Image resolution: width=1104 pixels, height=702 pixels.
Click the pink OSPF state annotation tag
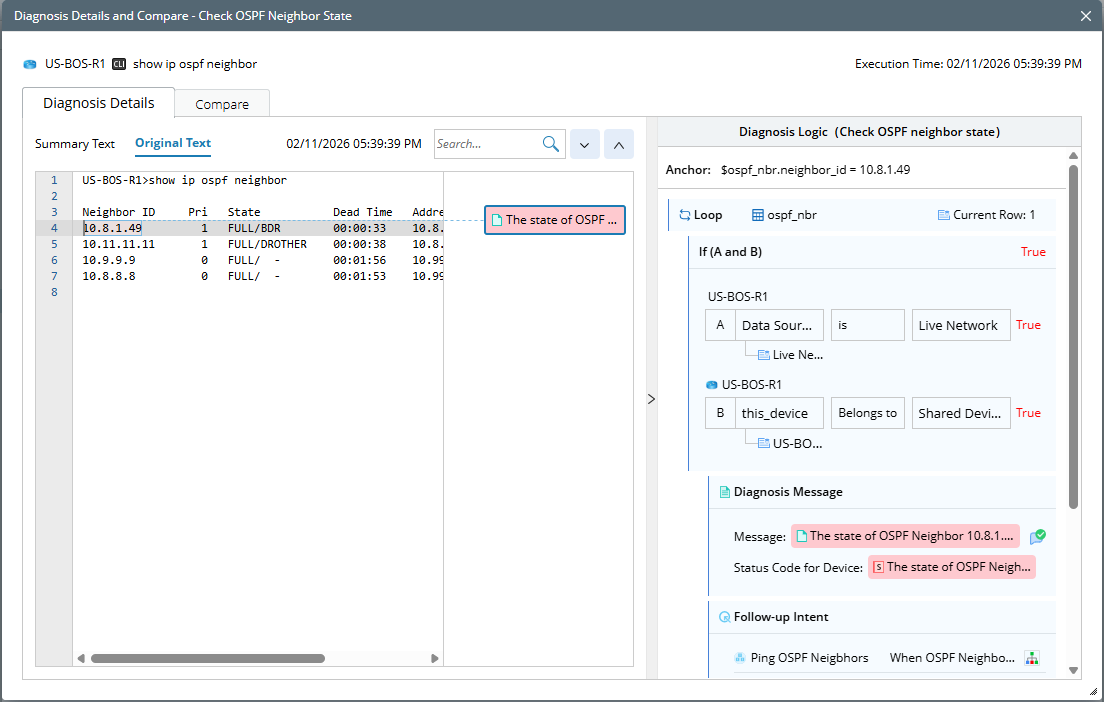pyautogui.click(x=555, y=220)
